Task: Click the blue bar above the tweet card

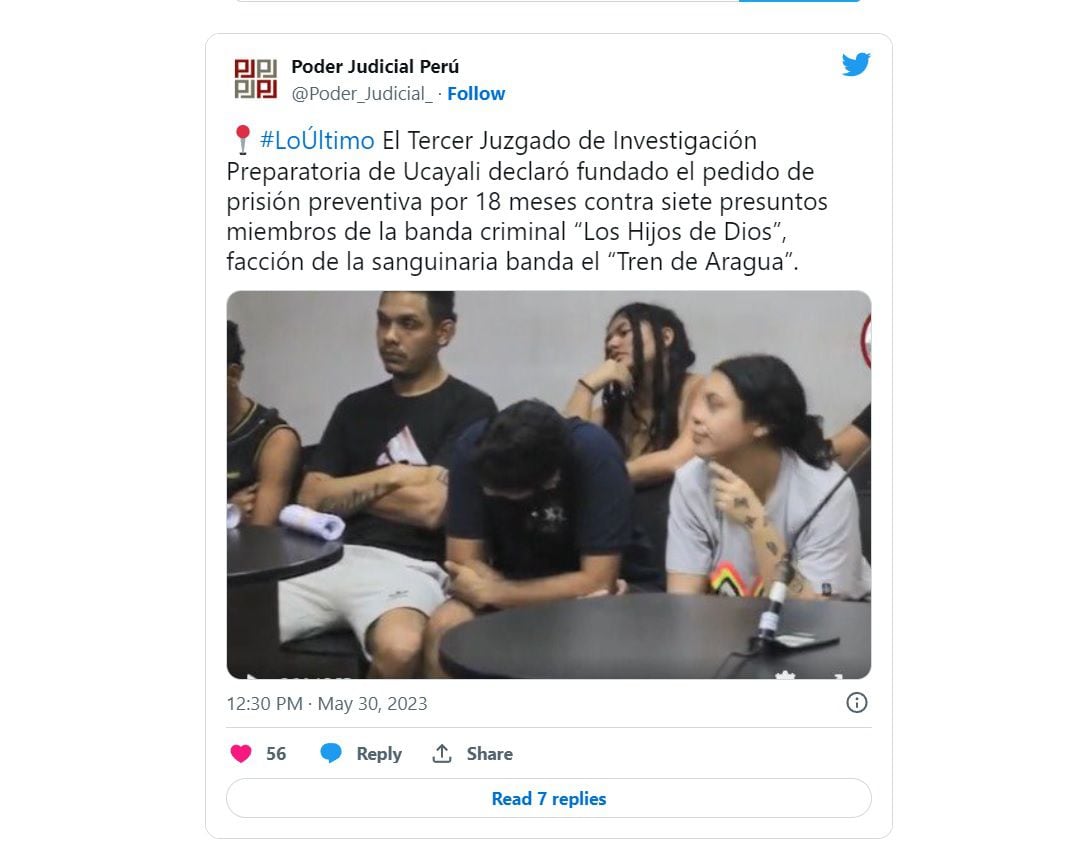Action: pyautogui.click(x=799, y=1)
